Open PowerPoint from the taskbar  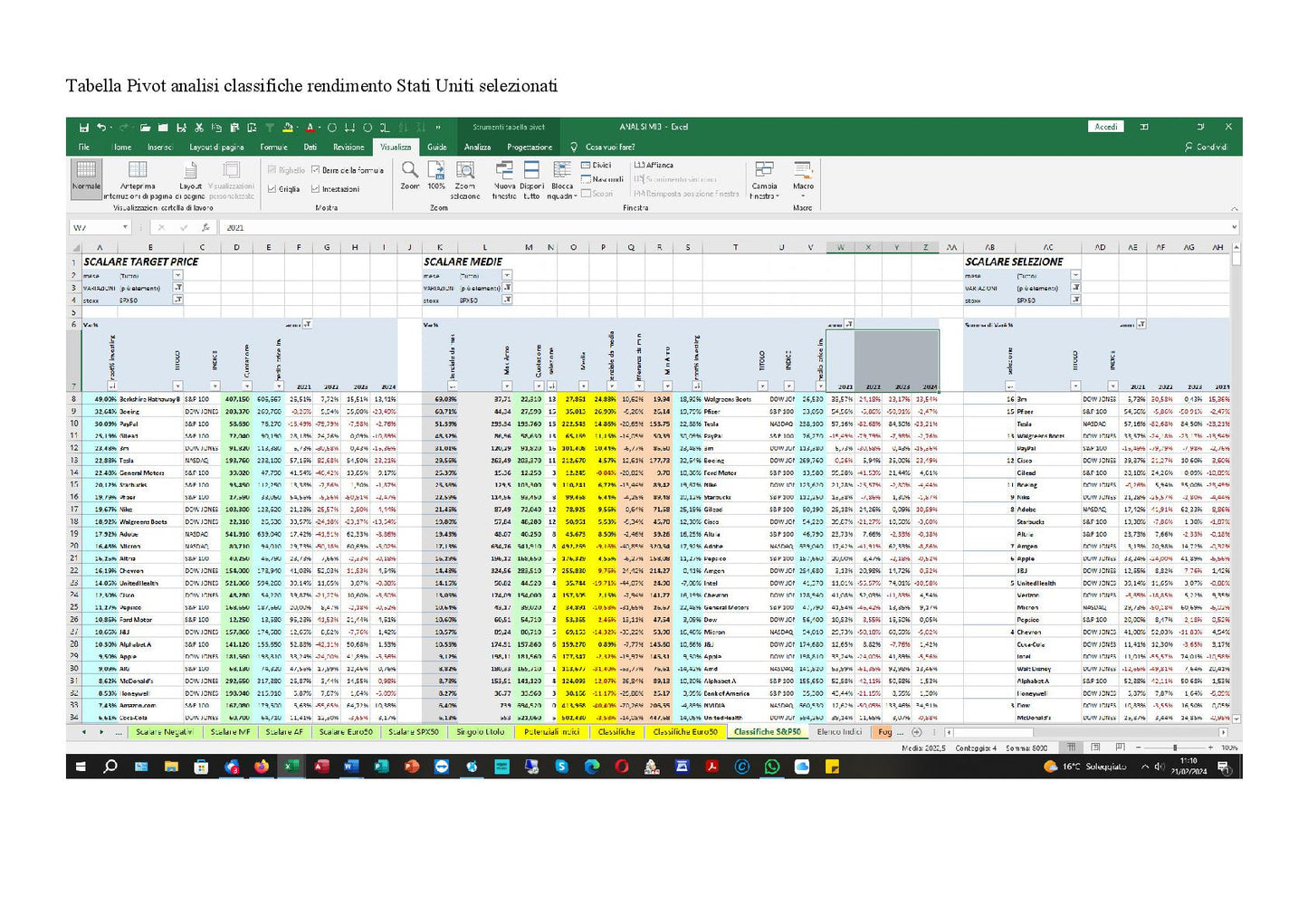tap(412, 767)
